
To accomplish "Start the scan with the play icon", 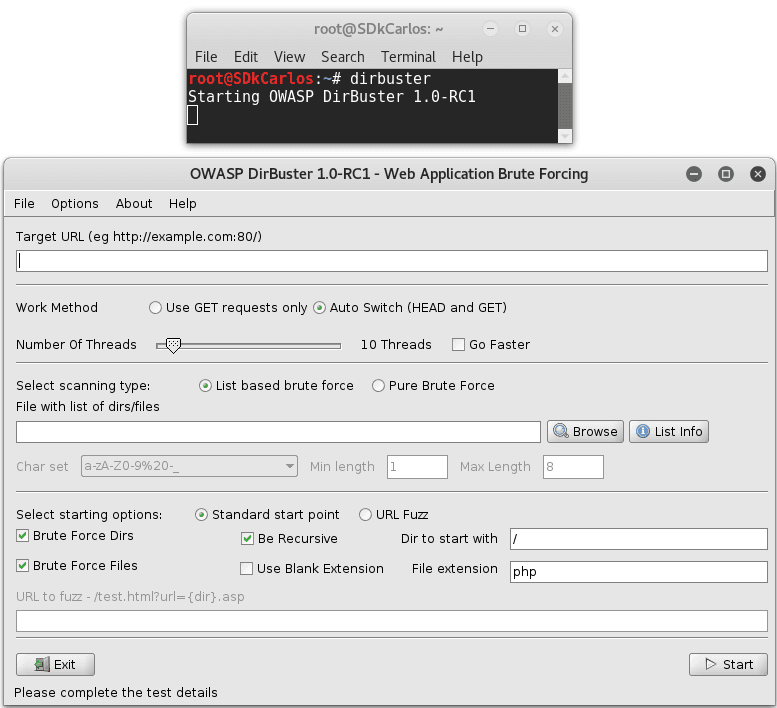I will point(728,664).
